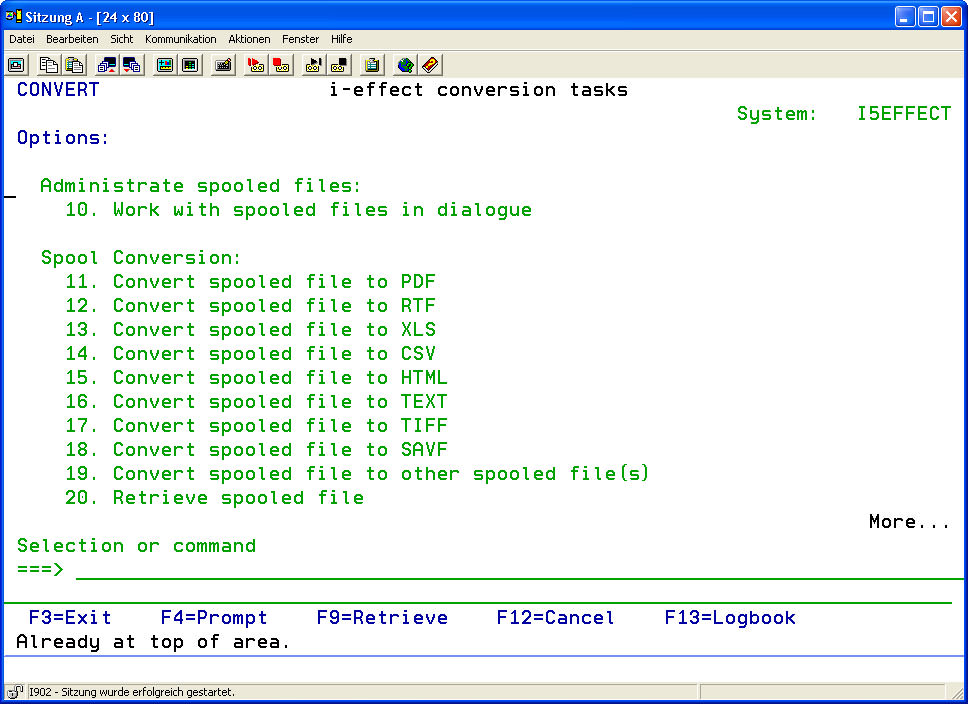
Task: Click the F13=Logbook function key label
Action: (730, 618)
